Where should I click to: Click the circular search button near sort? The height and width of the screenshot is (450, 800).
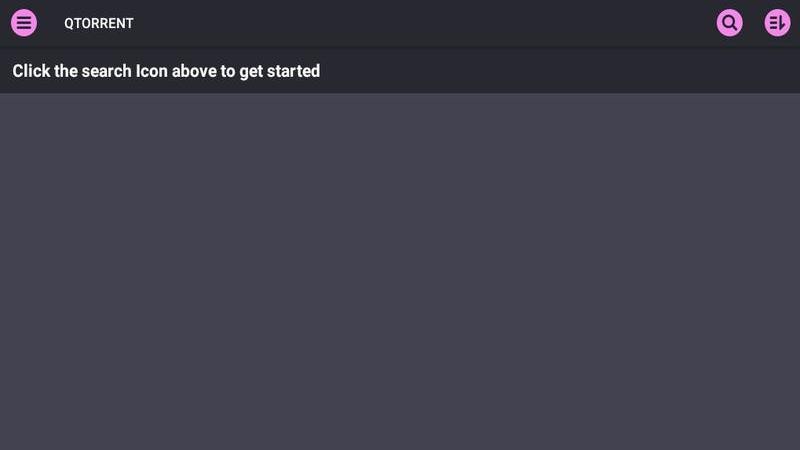click(730, 23)
